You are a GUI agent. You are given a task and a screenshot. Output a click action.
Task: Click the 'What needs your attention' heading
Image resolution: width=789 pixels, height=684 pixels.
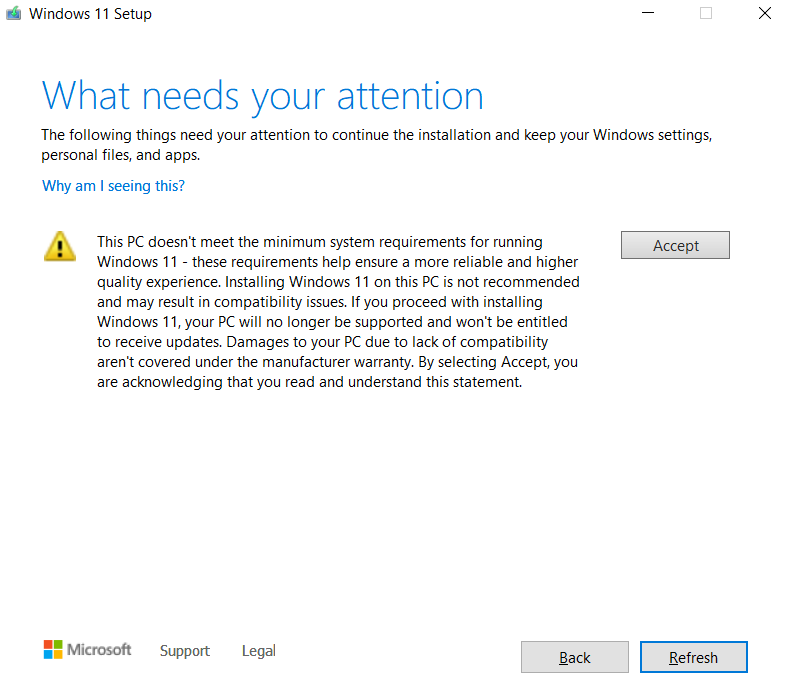[x=263, y=96]
